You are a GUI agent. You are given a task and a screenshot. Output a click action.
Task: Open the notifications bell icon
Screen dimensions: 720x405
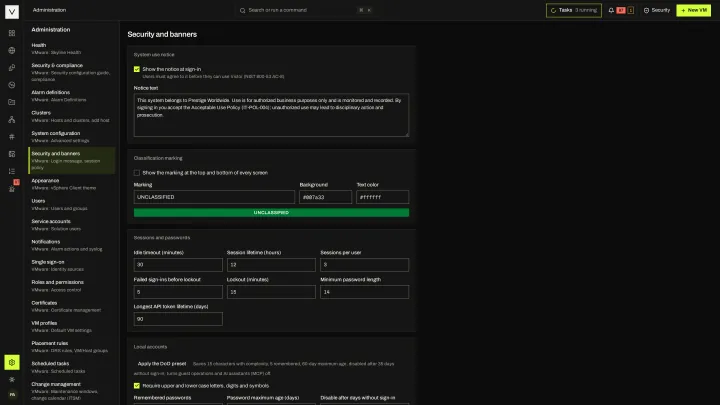(x=611, y=10)
